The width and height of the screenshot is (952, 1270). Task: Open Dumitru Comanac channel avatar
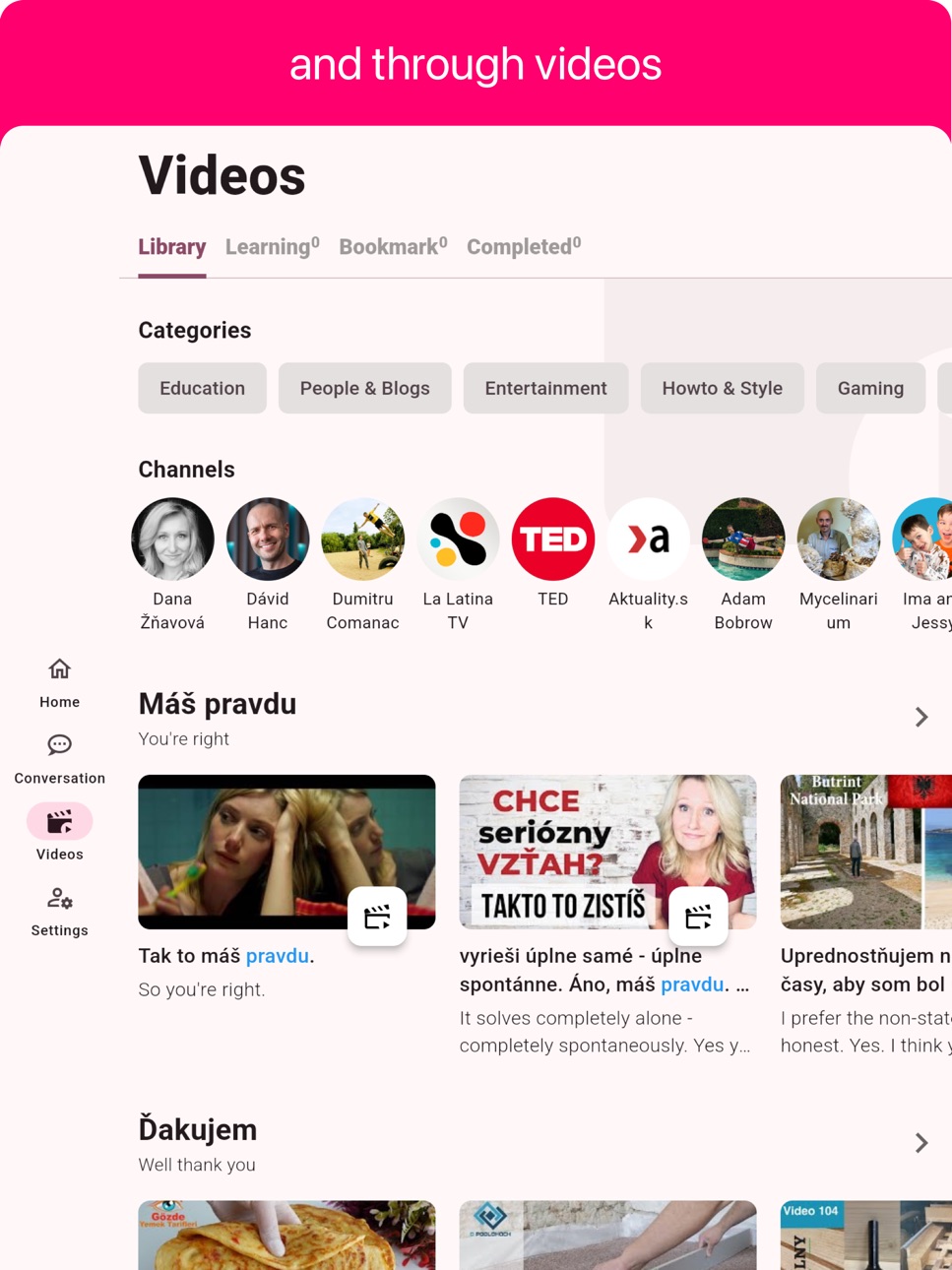coord(362,539)
